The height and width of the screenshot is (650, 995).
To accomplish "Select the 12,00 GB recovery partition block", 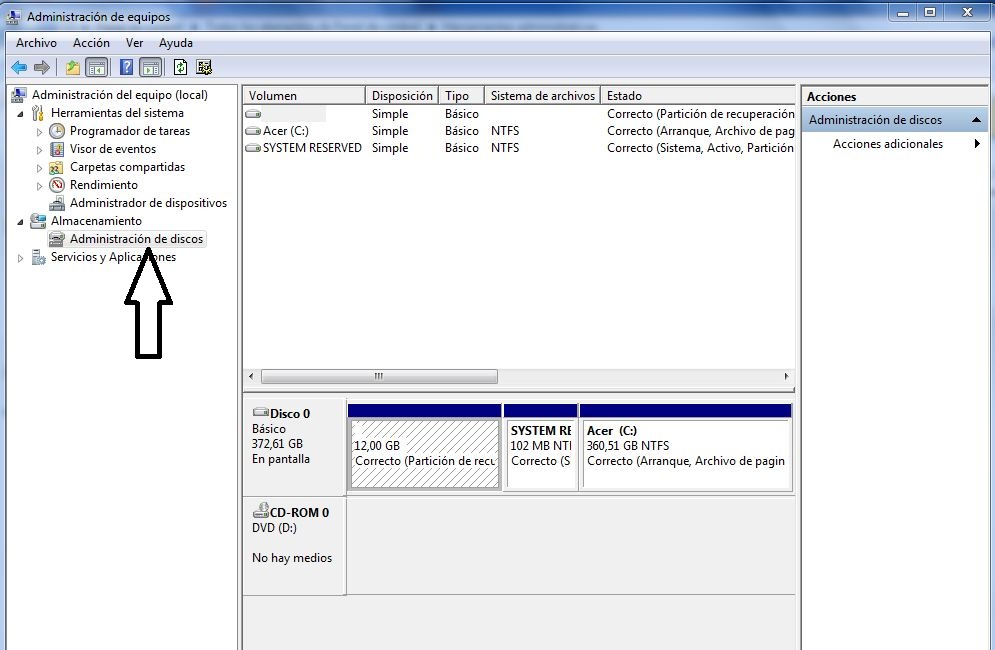I will [x=425, y=448].
